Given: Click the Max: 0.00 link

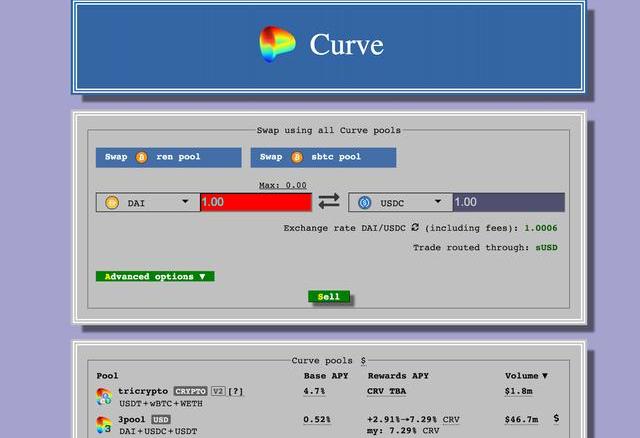Looking at the screenshot, I should coord(283,185).
